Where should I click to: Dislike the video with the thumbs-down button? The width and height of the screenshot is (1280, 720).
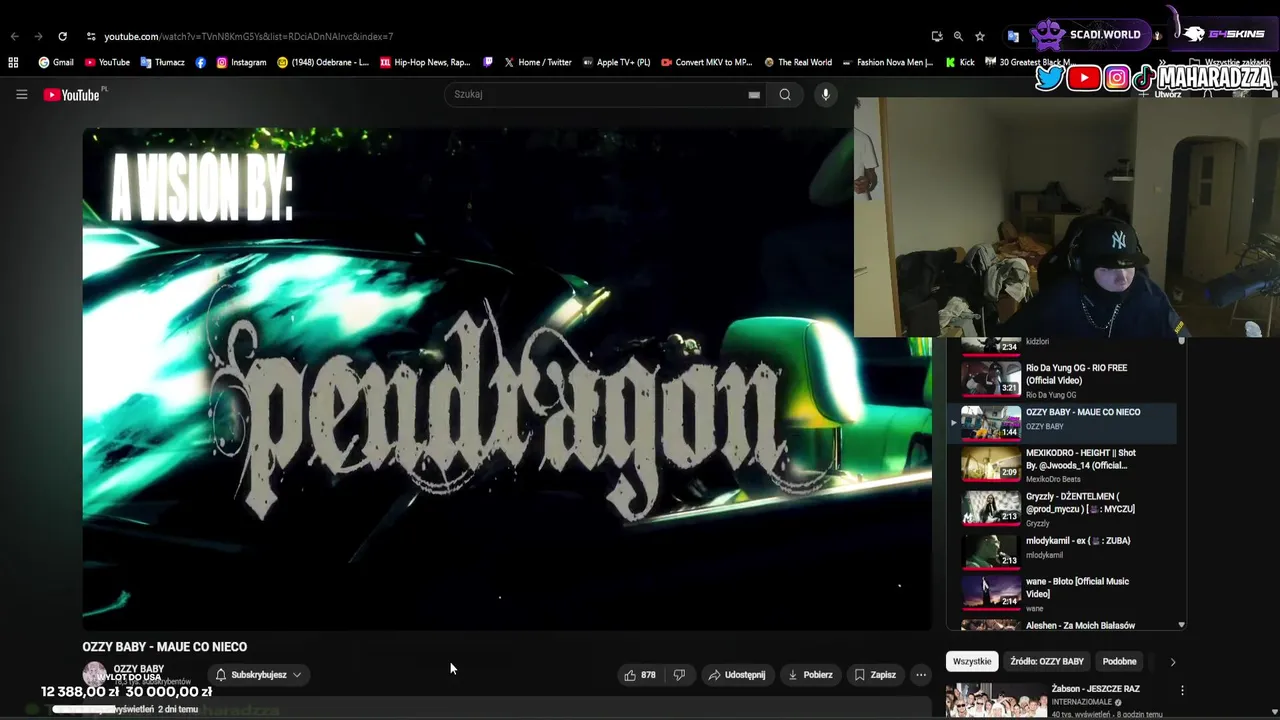click(x=679, y=675)
